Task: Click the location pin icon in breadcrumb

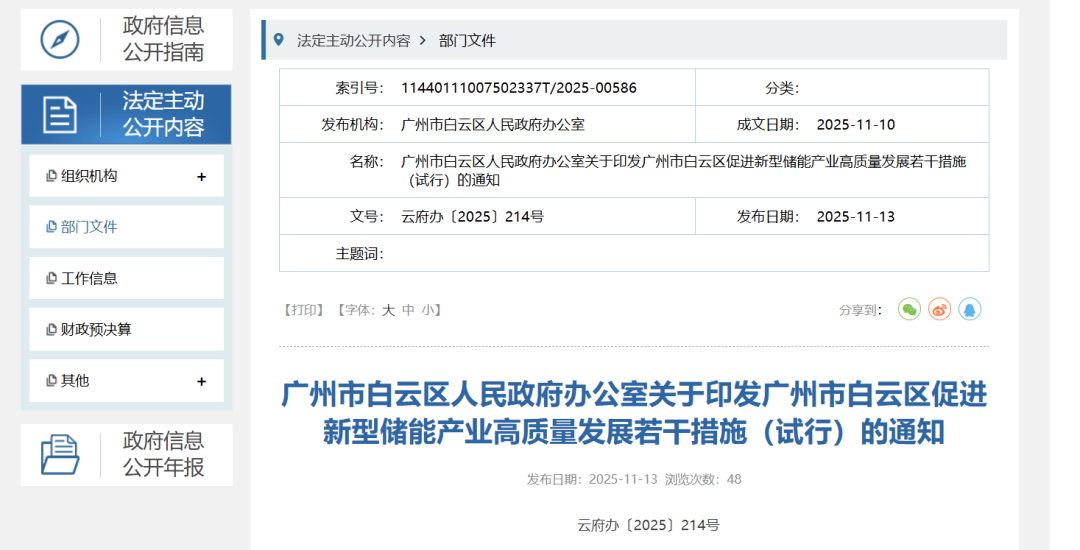Action: pos(278,40)
